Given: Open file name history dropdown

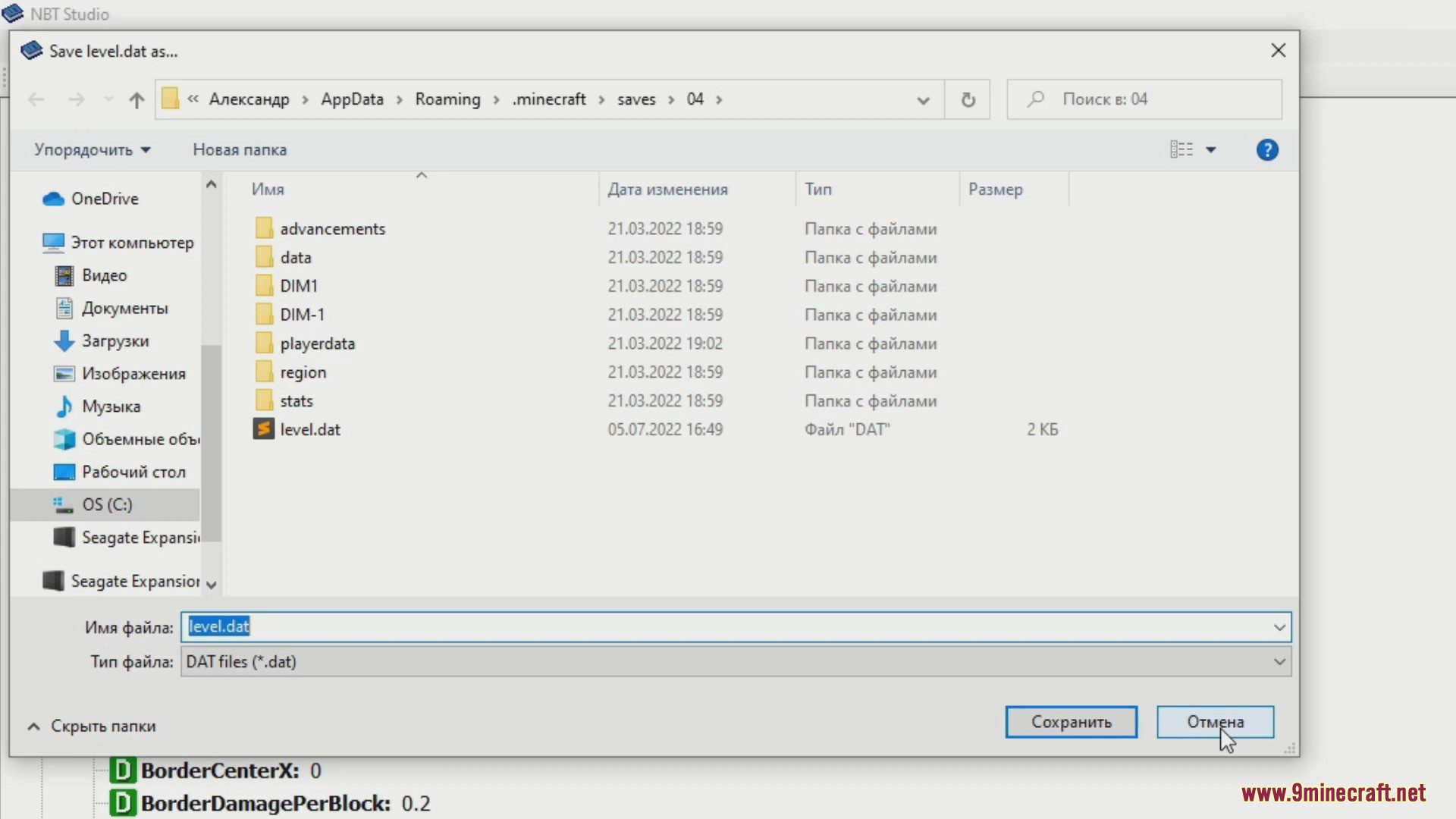Looking at the screenshot, I should pos(1279,627).
